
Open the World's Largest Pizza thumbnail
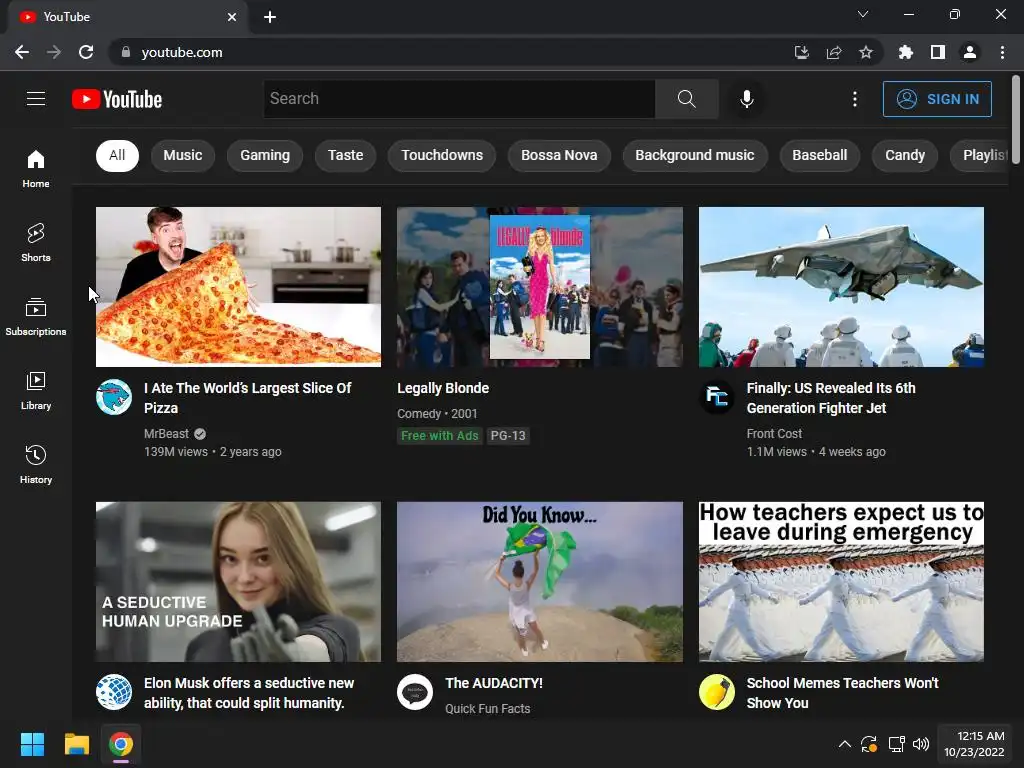238,287
